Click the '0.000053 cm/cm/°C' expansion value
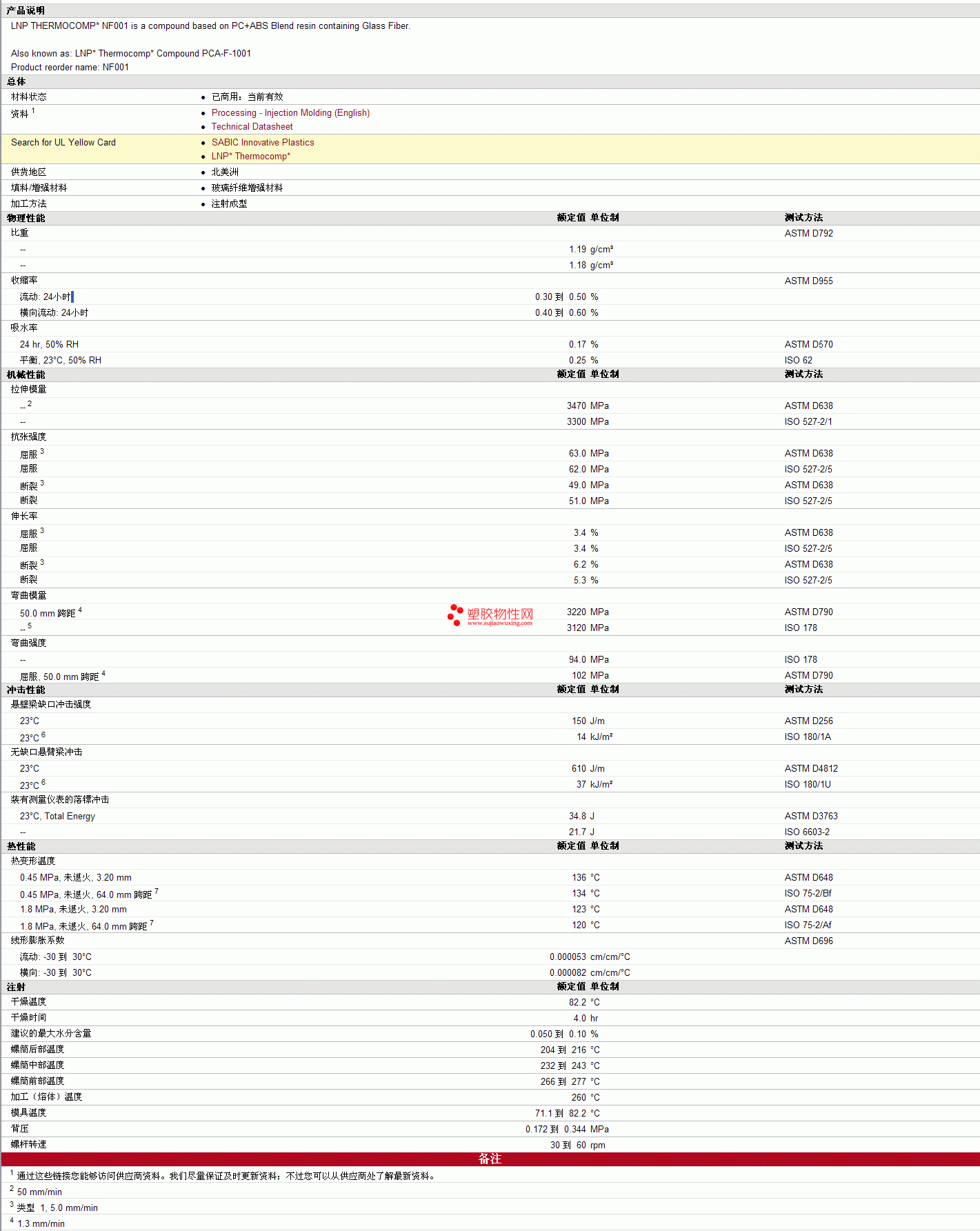 click(590, 957)
